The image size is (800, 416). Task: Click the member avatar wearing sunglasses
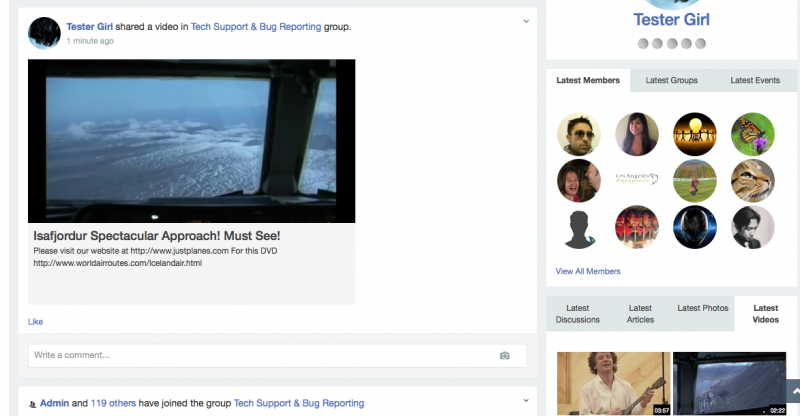pos(578,134)
